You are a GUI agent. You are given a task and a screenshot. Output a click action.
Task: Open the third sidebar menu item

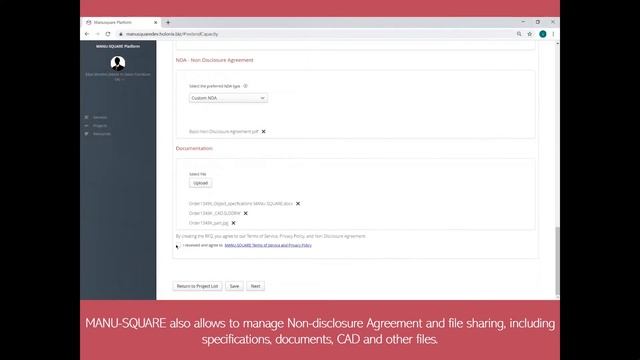click(102, 134)
